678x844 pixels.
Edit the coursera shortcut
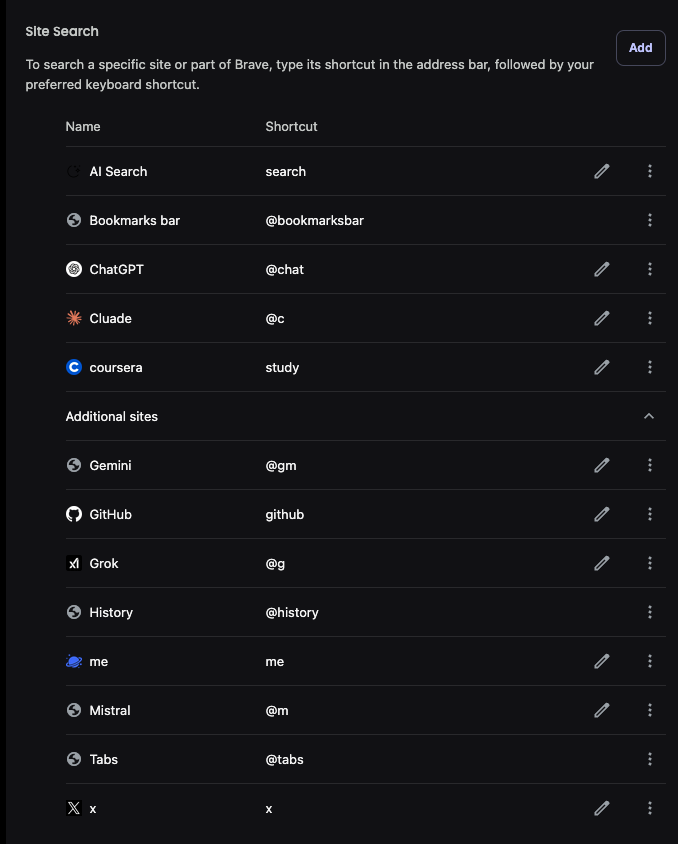click(x=601, y=367)
